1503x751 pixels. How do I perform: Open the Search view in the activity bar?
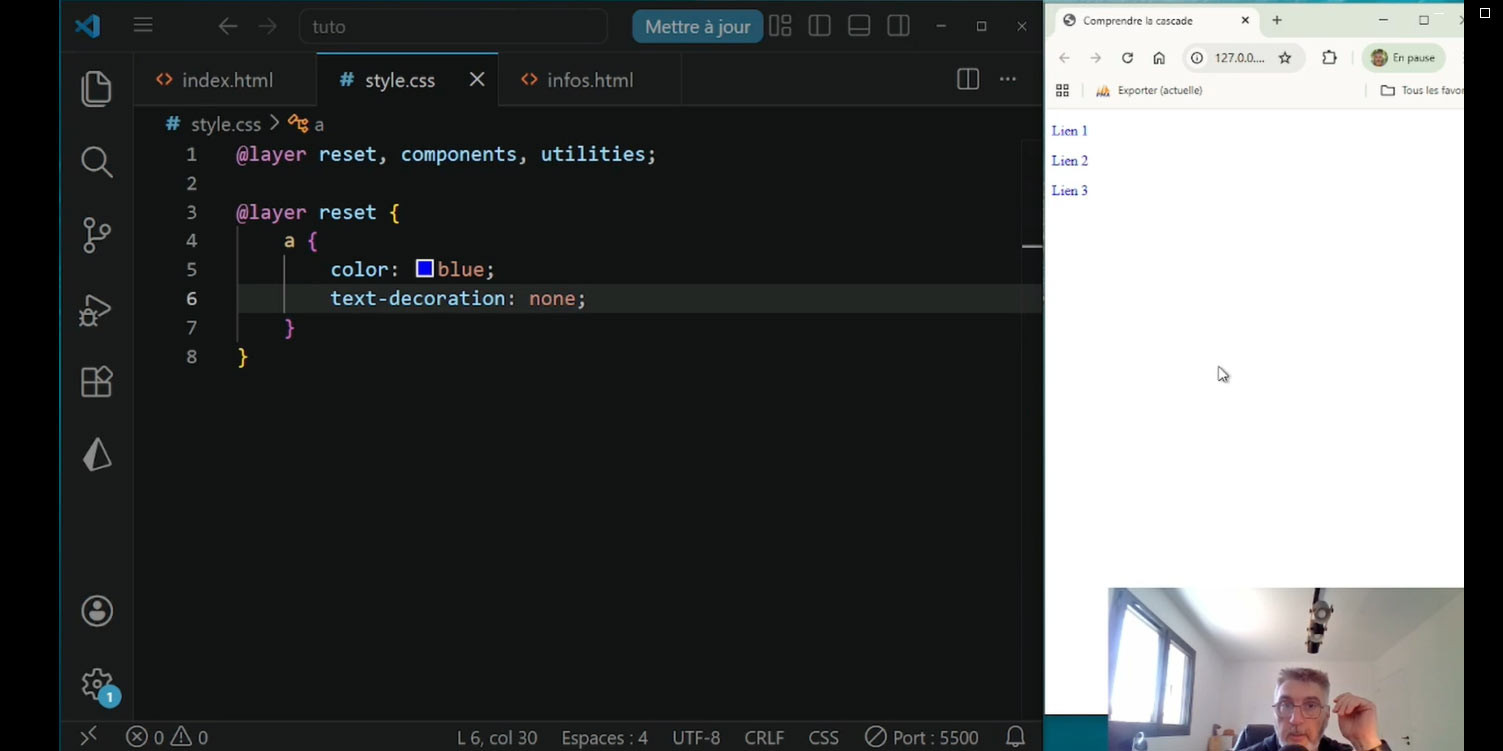[x=96, y=162]
